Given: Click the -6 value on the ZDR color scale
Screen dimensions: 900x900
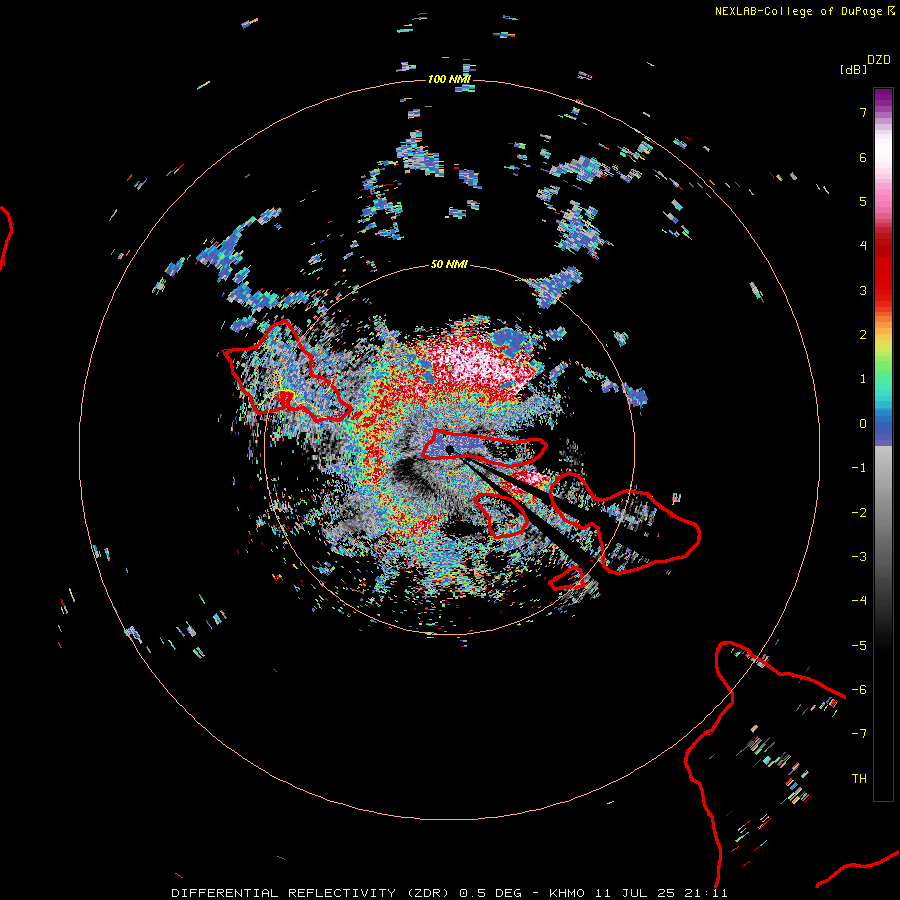Looking at the screenshot, I should click(x=859, y=690).
